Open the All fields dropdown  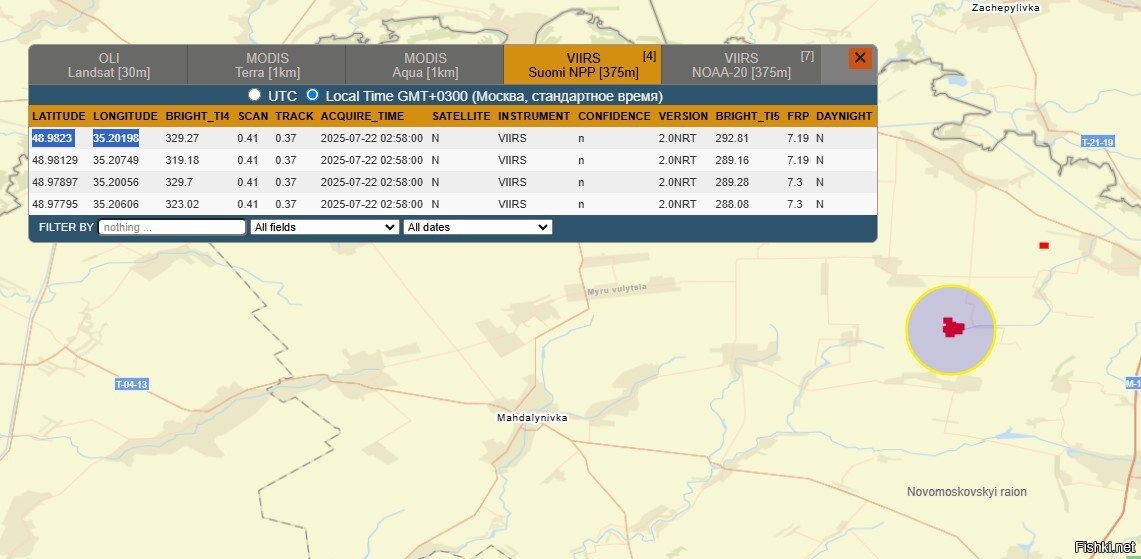tap(325, 227)
